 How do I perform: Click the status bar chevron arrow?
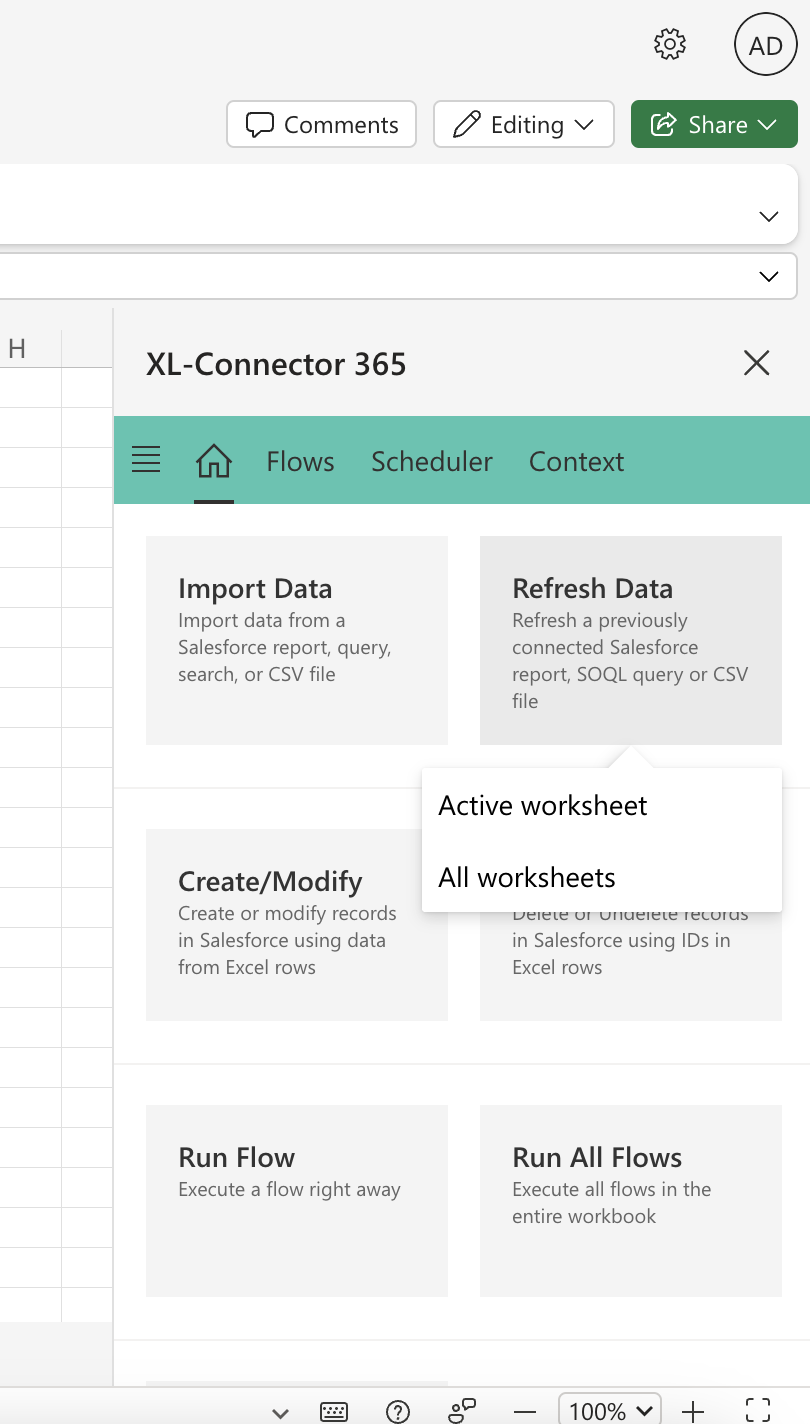click(x=281, y=1412)
